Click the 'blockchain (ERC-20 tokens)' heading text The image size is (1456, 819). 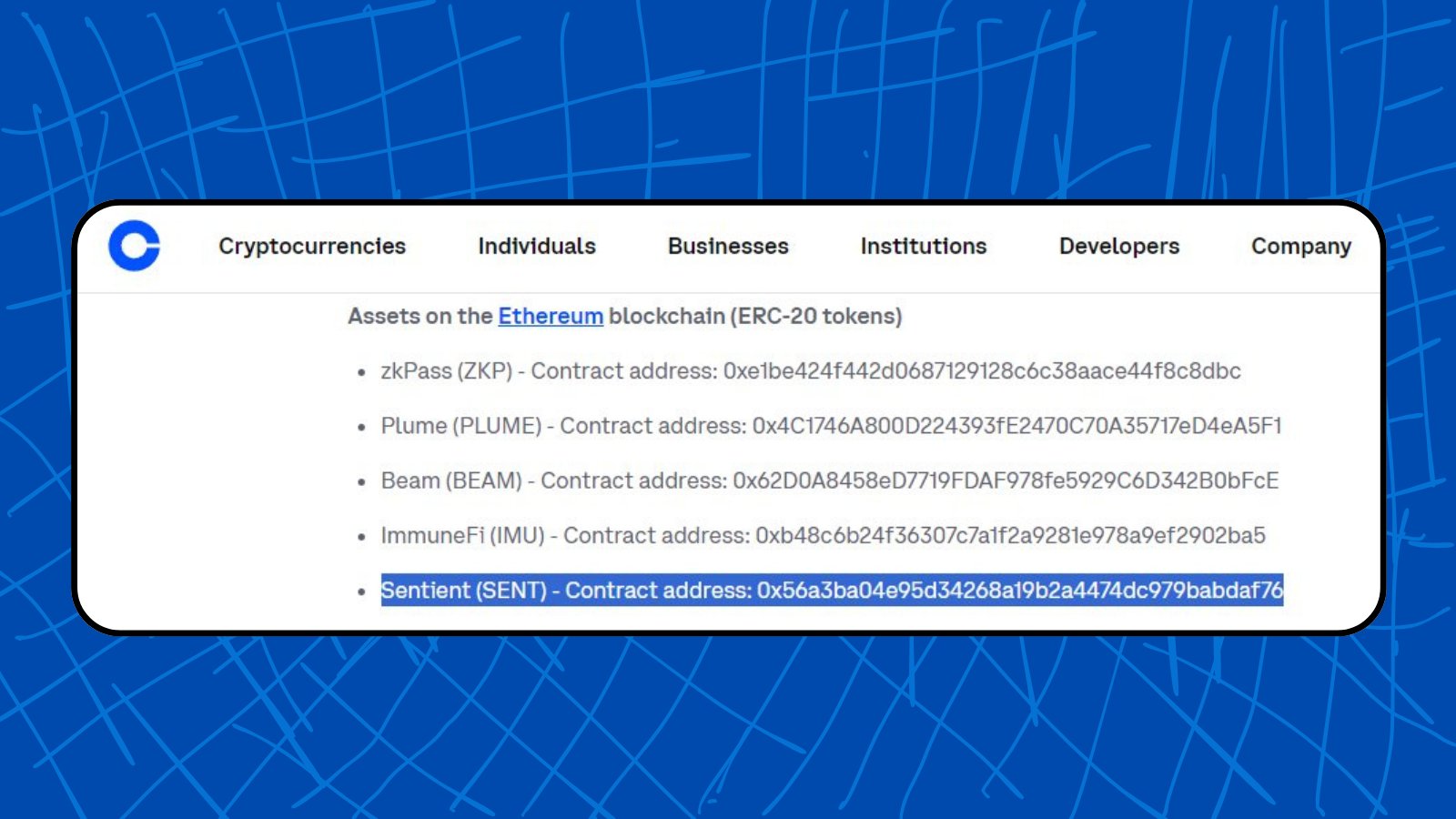[x=755, y=316]
